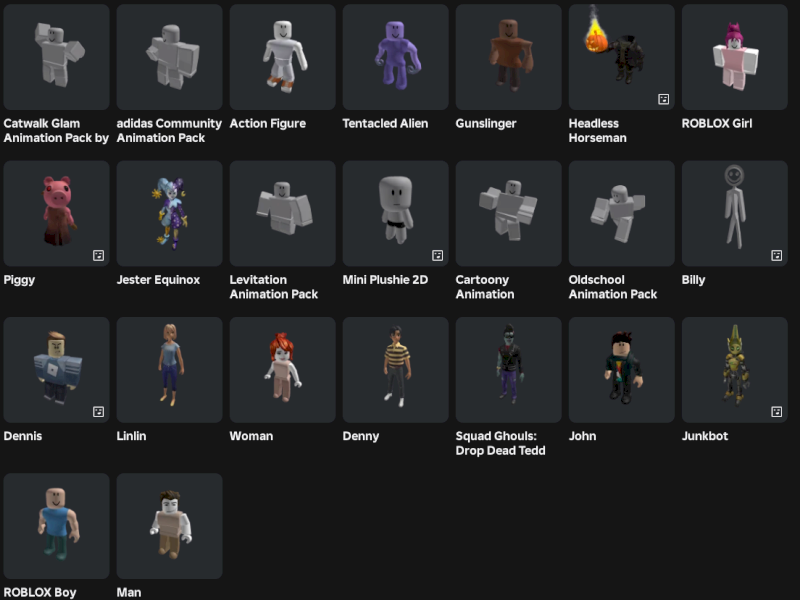Click the bundle badge icon on Dennis
The image size is (800, 600).
pos(98,412)
